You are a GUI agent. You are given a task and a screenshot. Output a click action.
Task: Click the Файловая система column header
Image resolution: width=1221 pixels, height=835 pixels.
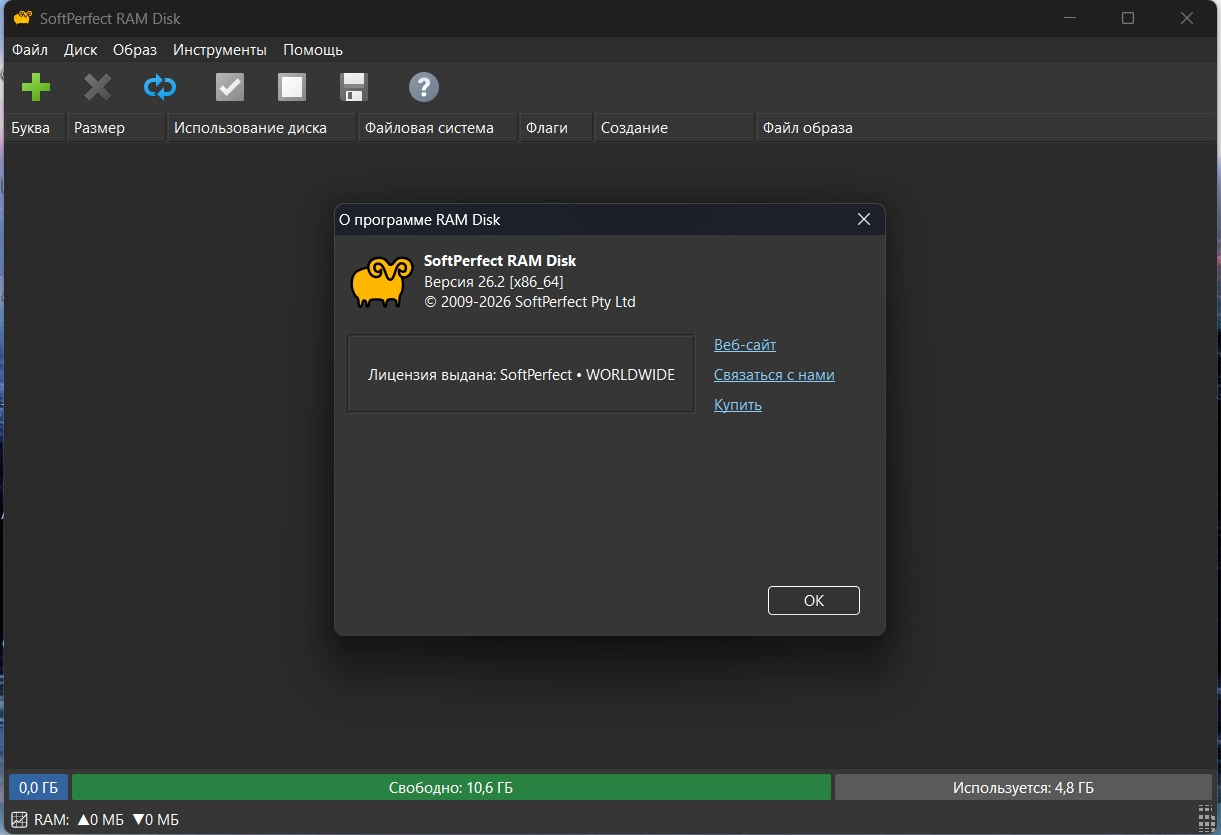(x=437, y=127)
